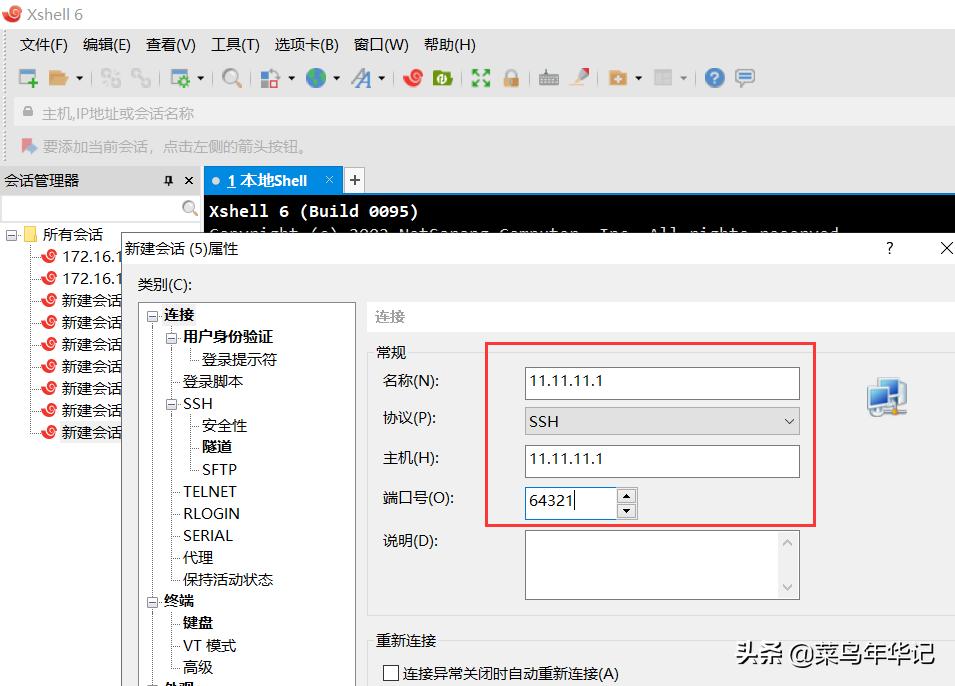Click the network computers icon in dialog
Viewport: 955px width, 686px height.
pos(887,397)
